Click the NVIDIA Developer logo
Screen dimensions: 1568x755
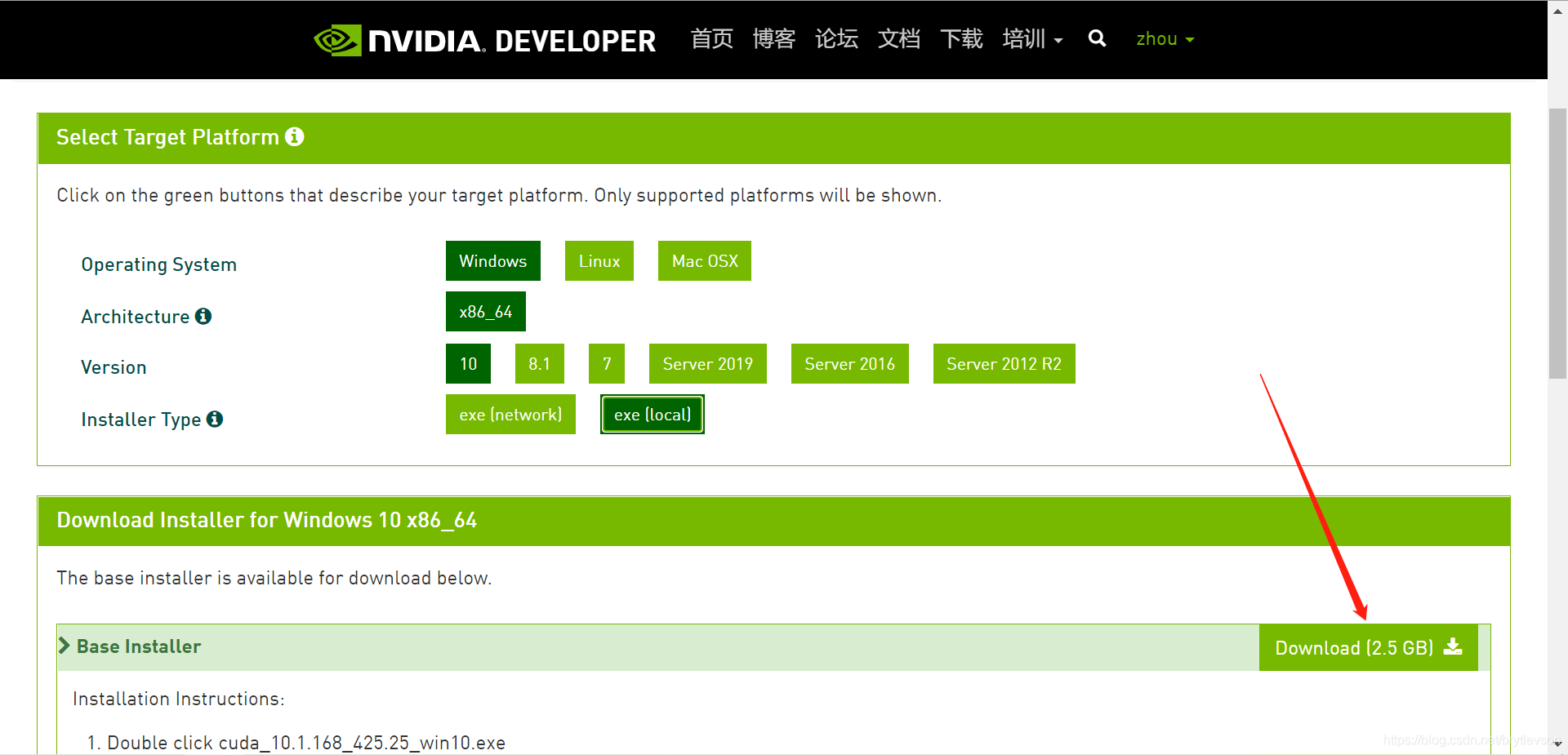tap(485, 40)
